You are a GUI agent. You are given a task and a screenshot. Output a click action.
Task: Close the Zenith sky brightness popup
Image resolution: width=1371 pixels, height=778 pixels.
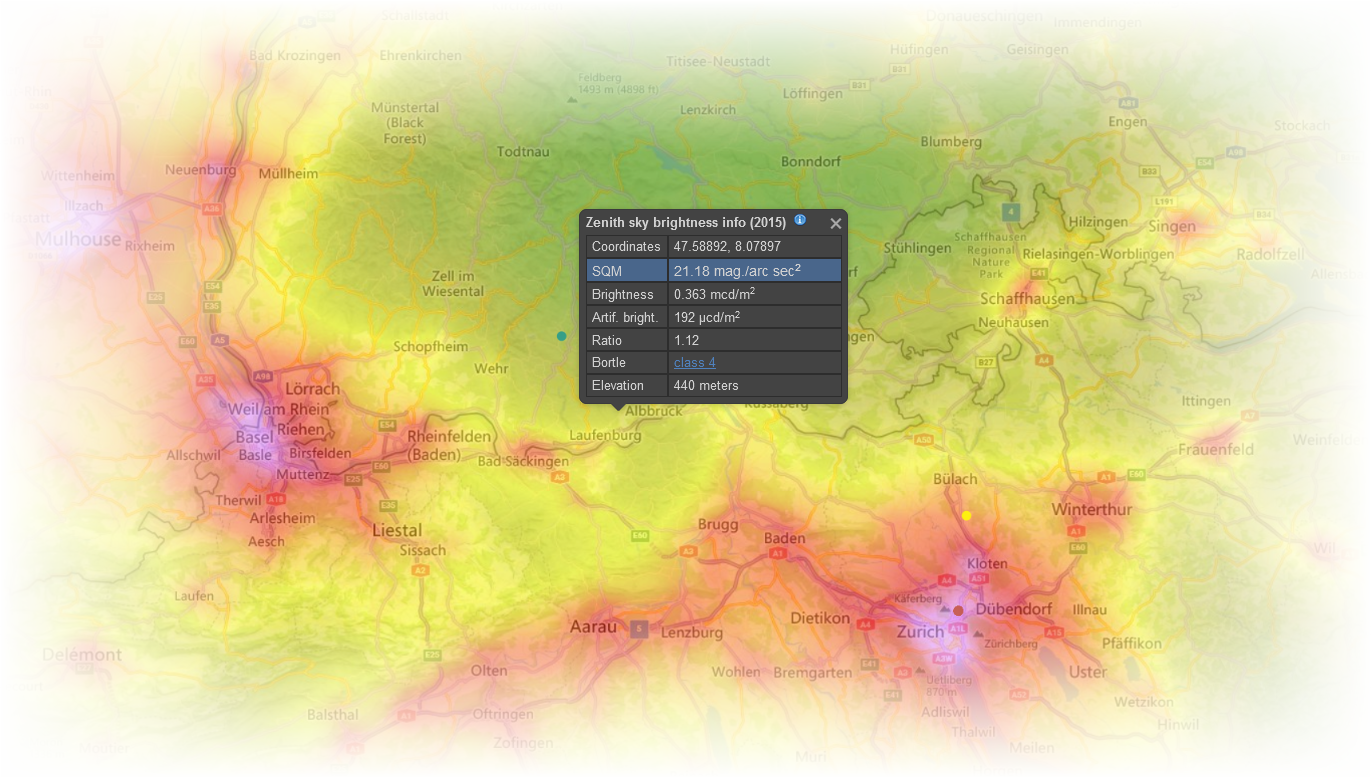point(836,224)
